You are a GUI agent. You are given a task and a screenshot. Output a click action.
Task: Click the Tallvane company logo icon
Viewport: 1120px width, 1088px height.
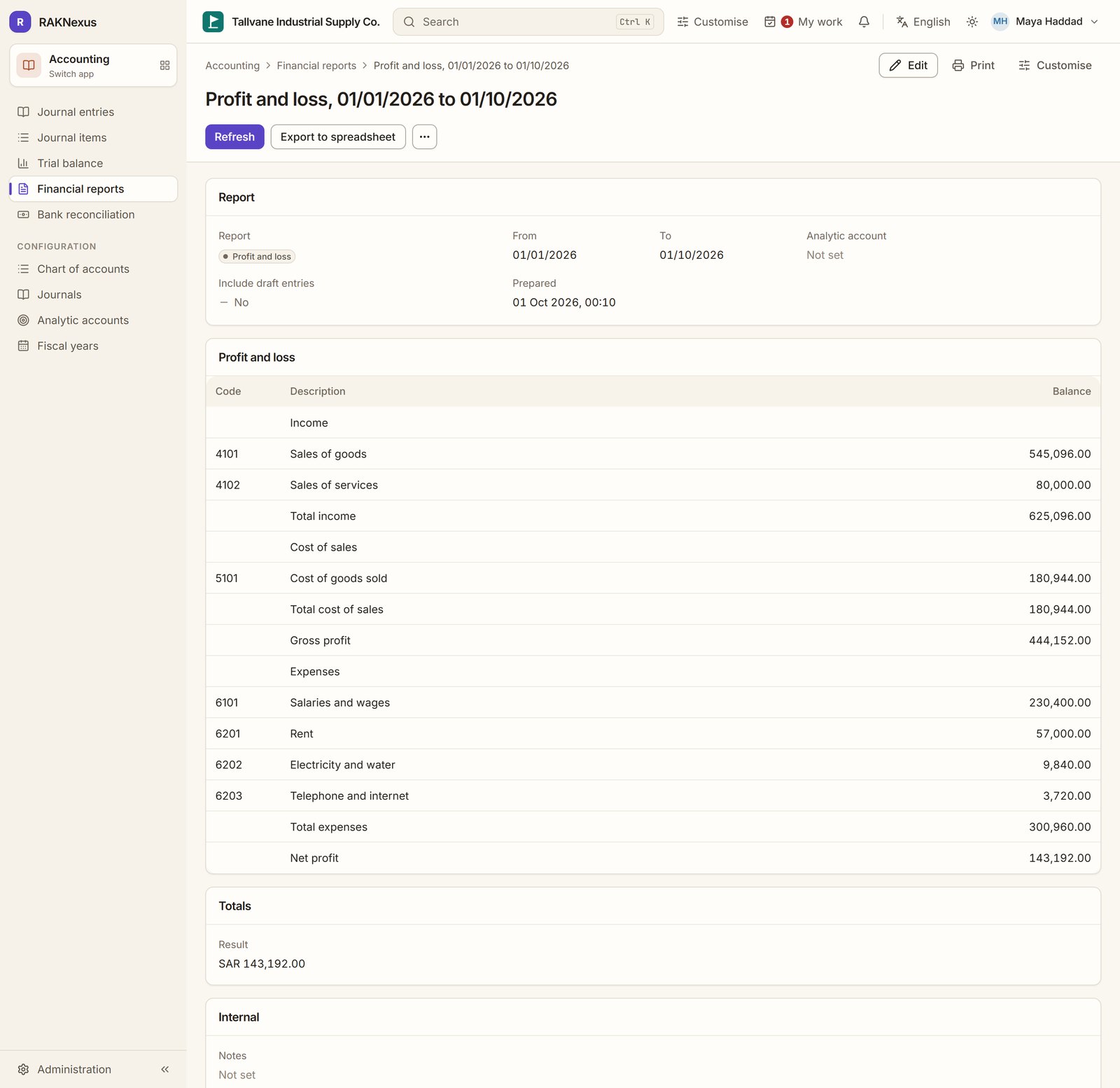tap(213, 22)
